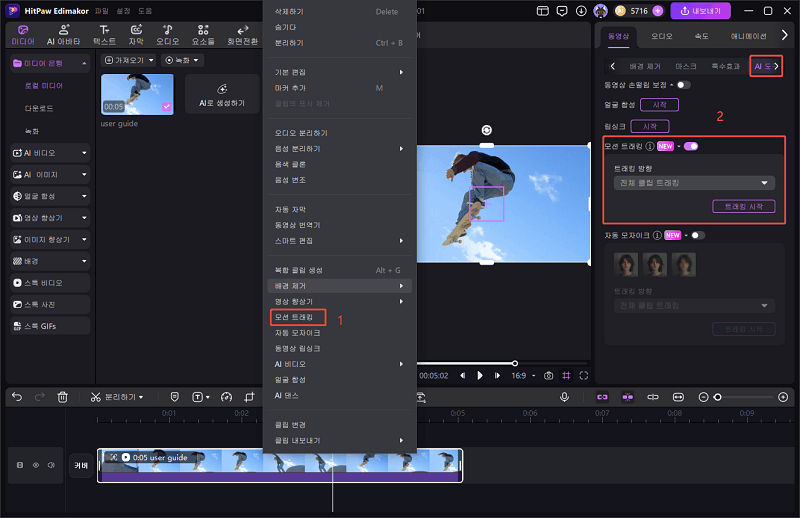The height and width of the screenshot is (518, 800).
Task: Click the redo arrow in timeline toolbar
Action: (40, 397)
